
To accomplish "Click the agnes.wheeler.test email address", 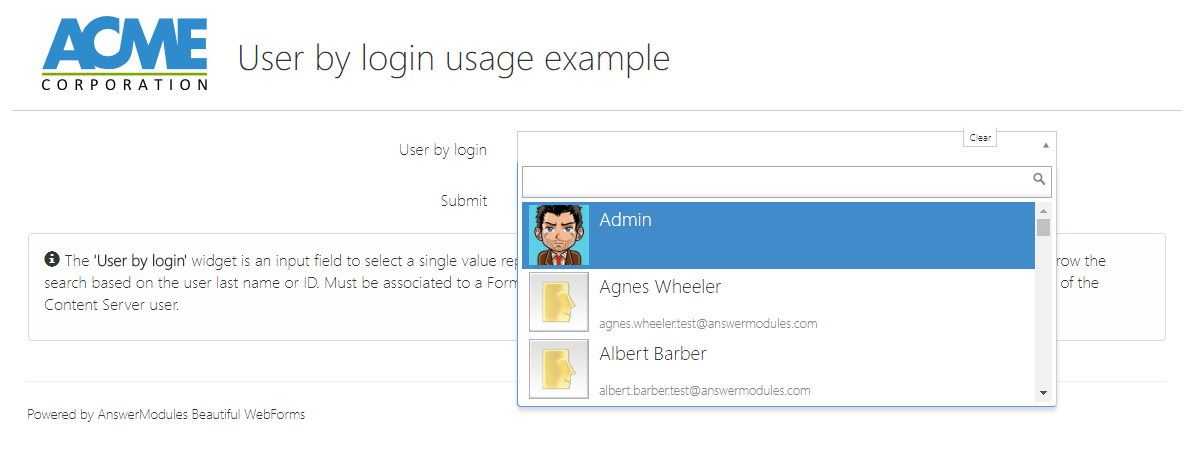I will pyautogui.click(x=708, y=324).
